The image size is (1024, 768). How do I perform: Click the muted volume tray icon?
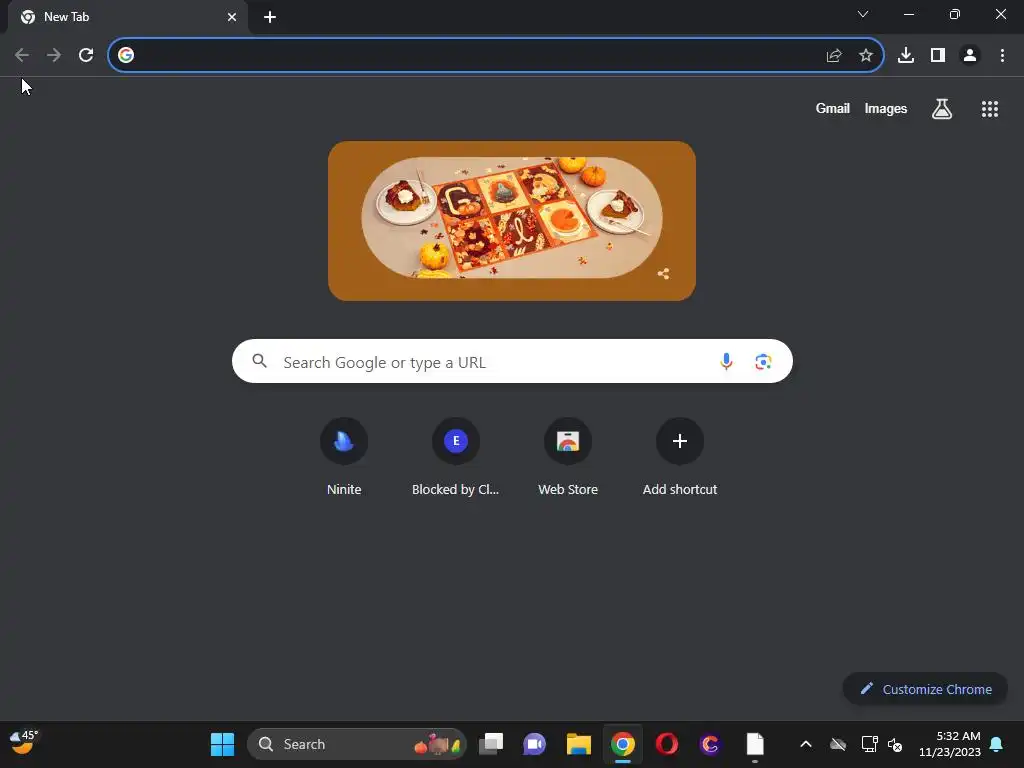pyautogui.click(x=895, y=744)
